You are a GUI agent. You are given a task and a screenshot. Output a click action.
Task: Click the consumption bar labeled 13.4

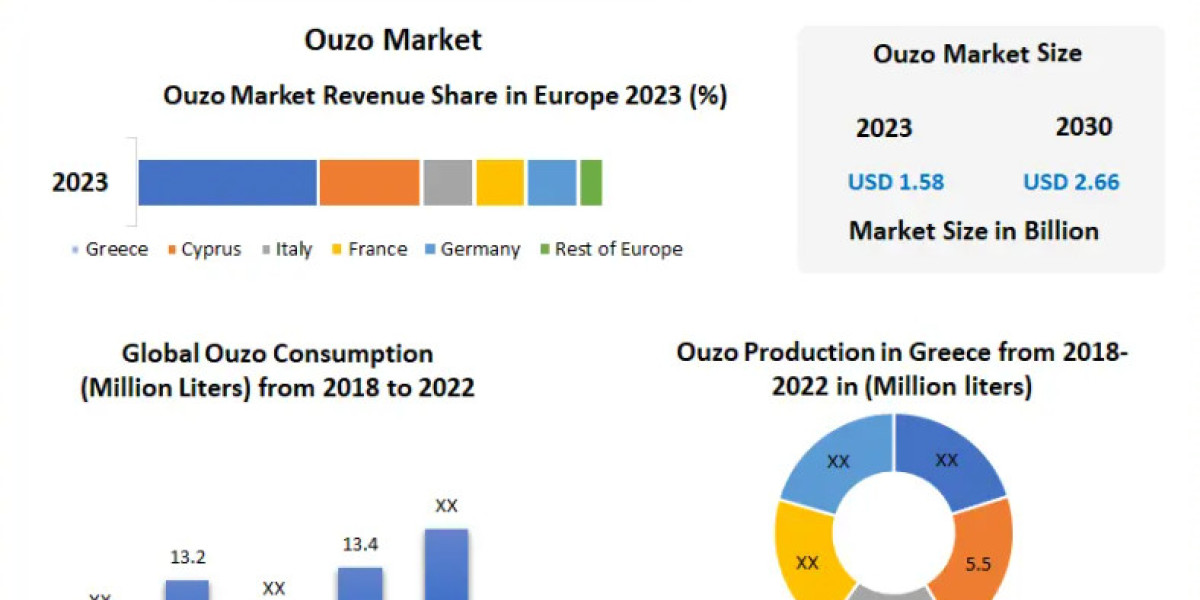point(359,583)
